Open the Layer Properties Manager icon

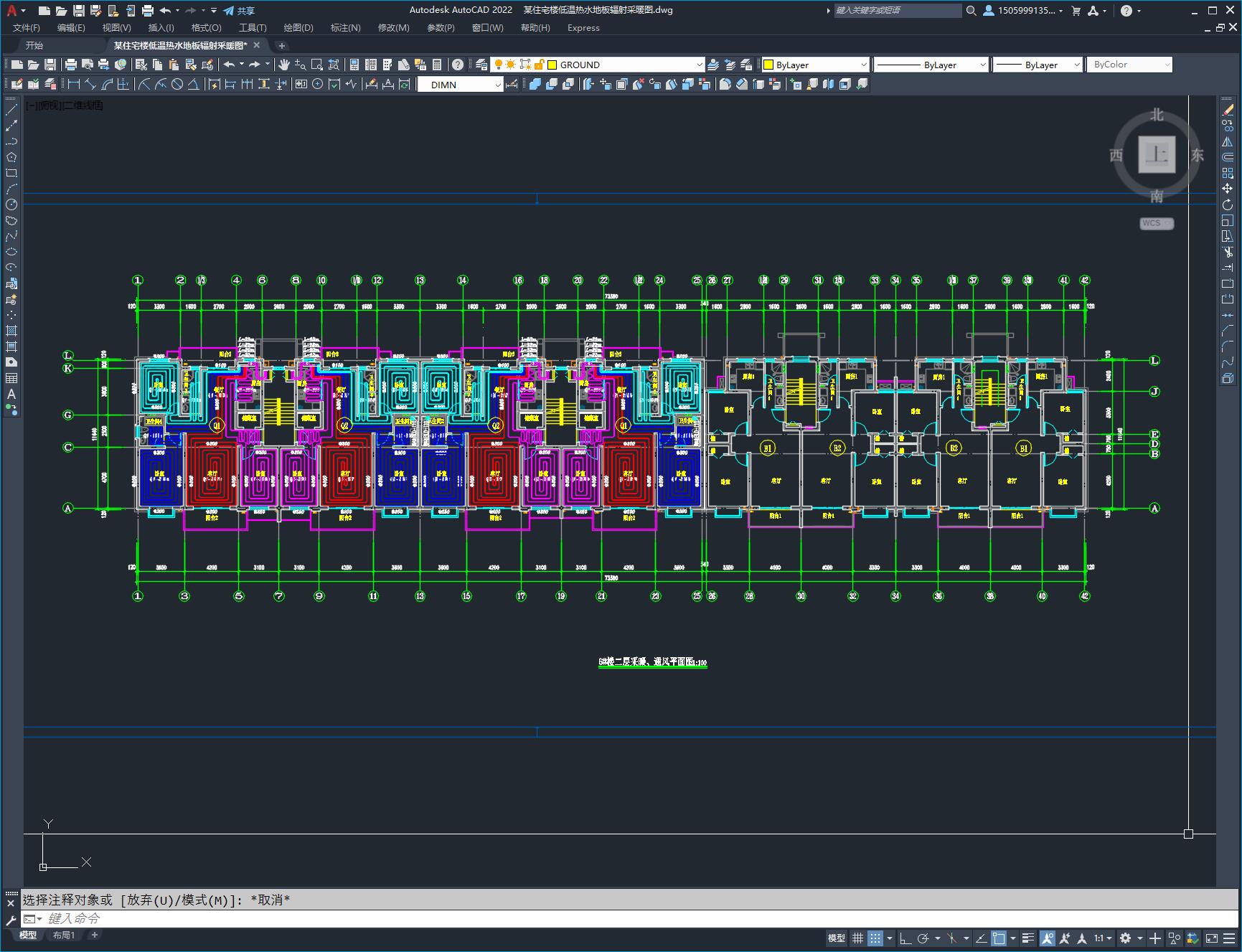481,65
